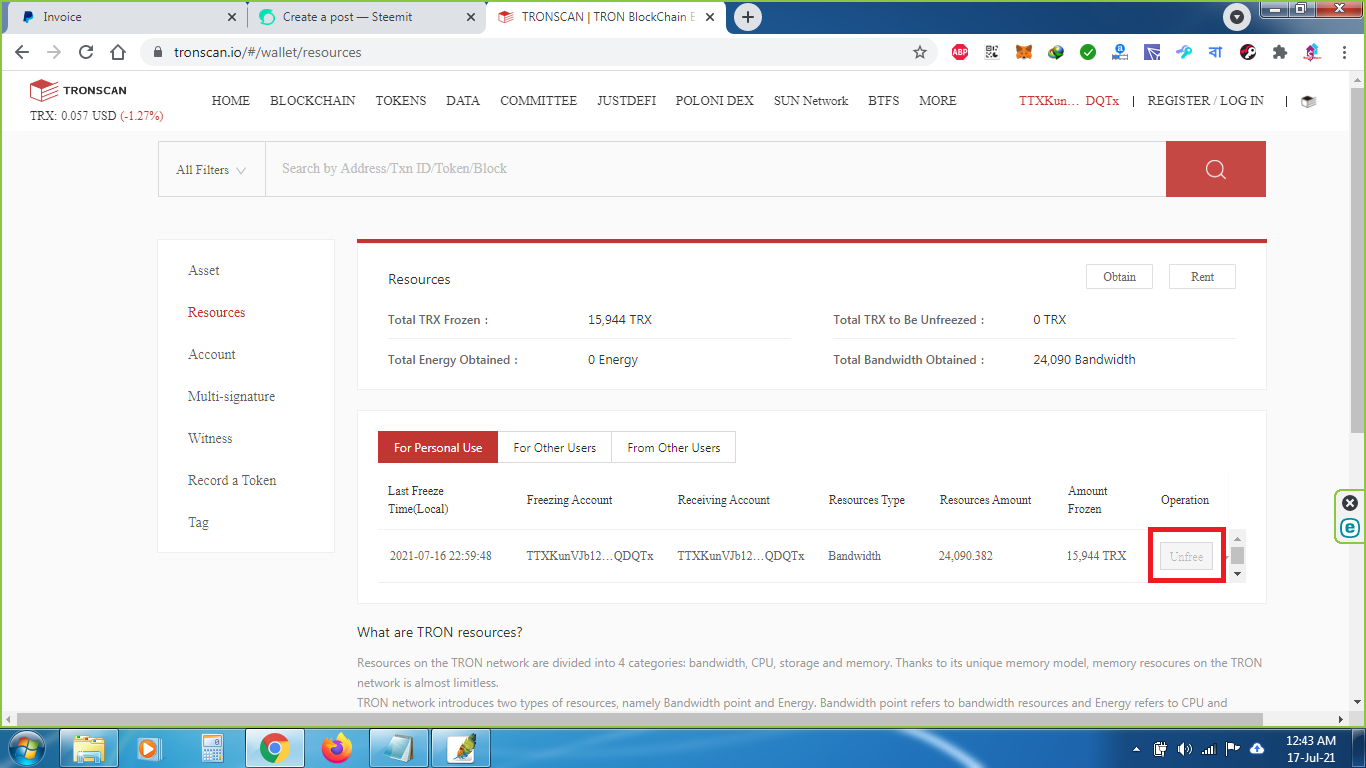The height and width of the screenshot is (768, 1366).
Task: Open the DATA nav menu
Action: point(463,101)
